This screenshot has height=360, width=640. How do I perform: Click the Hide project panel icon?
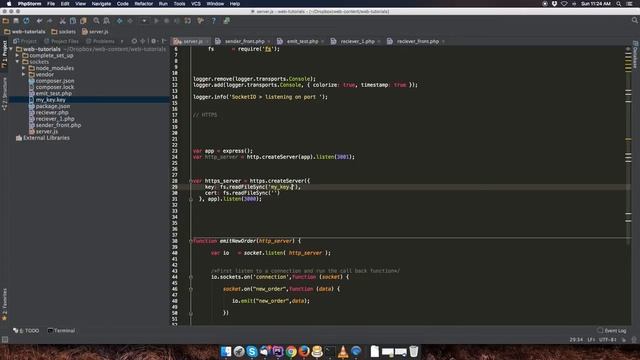(164, 41)
